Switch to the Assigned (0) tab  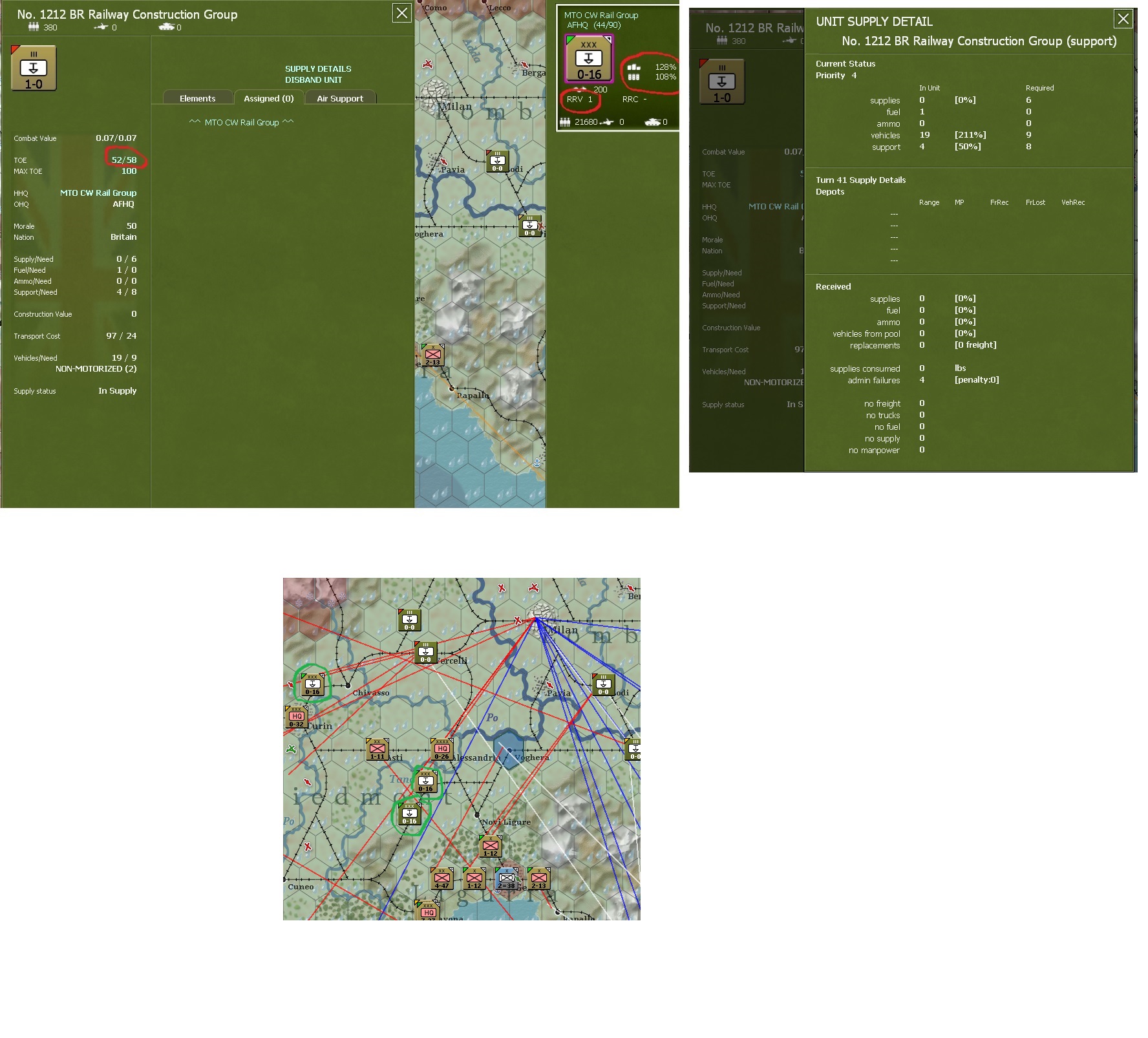click(269, 98)
